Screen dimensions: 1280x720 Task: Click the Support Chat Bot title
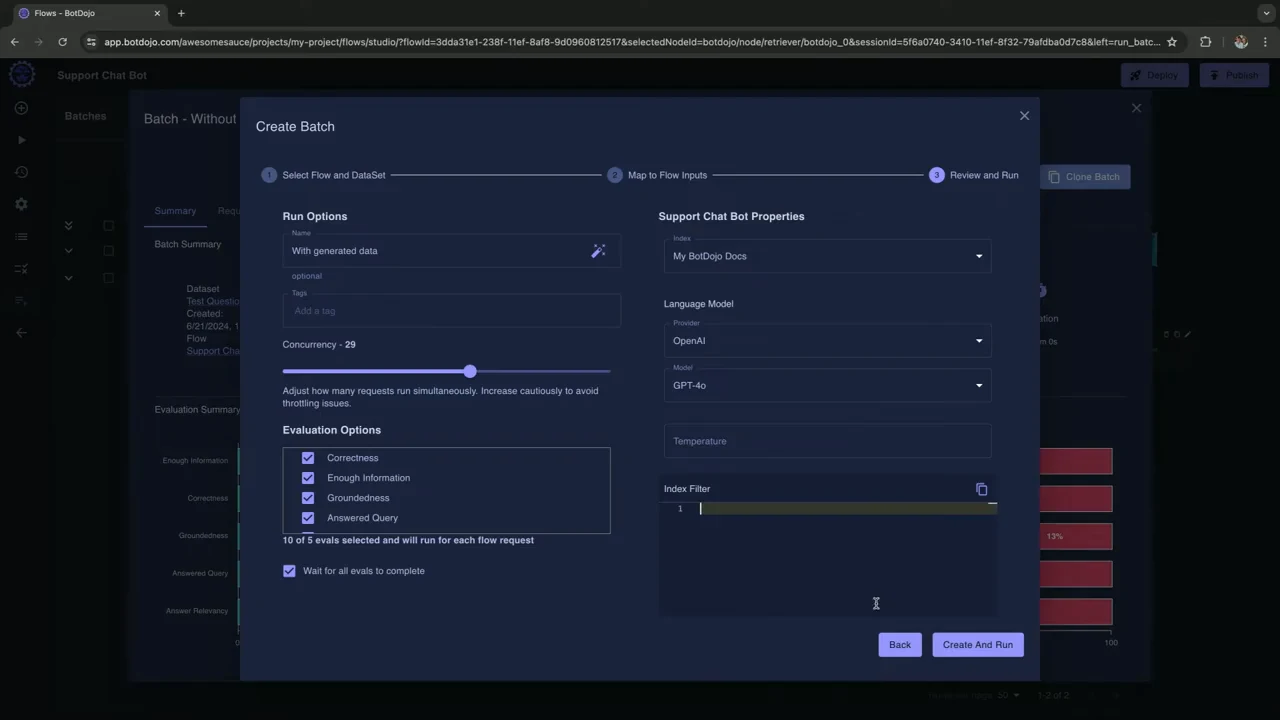coord(102,75)
